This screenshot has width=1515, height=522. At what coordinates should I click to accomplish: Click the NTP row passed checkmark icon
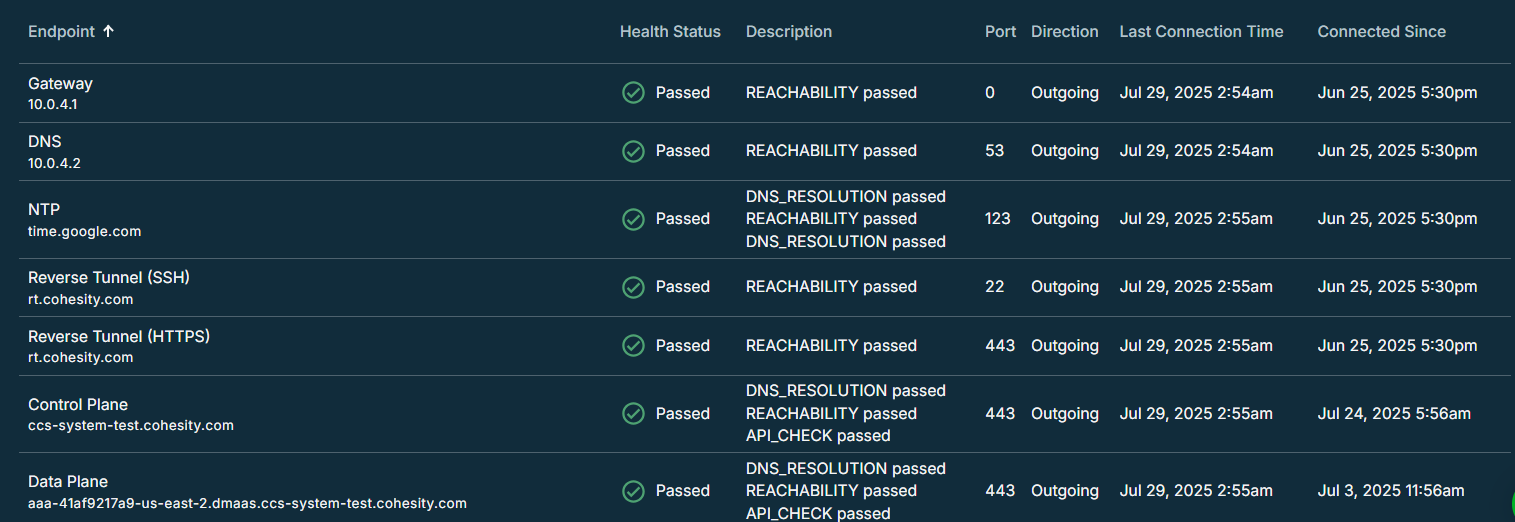pos(633,219)
